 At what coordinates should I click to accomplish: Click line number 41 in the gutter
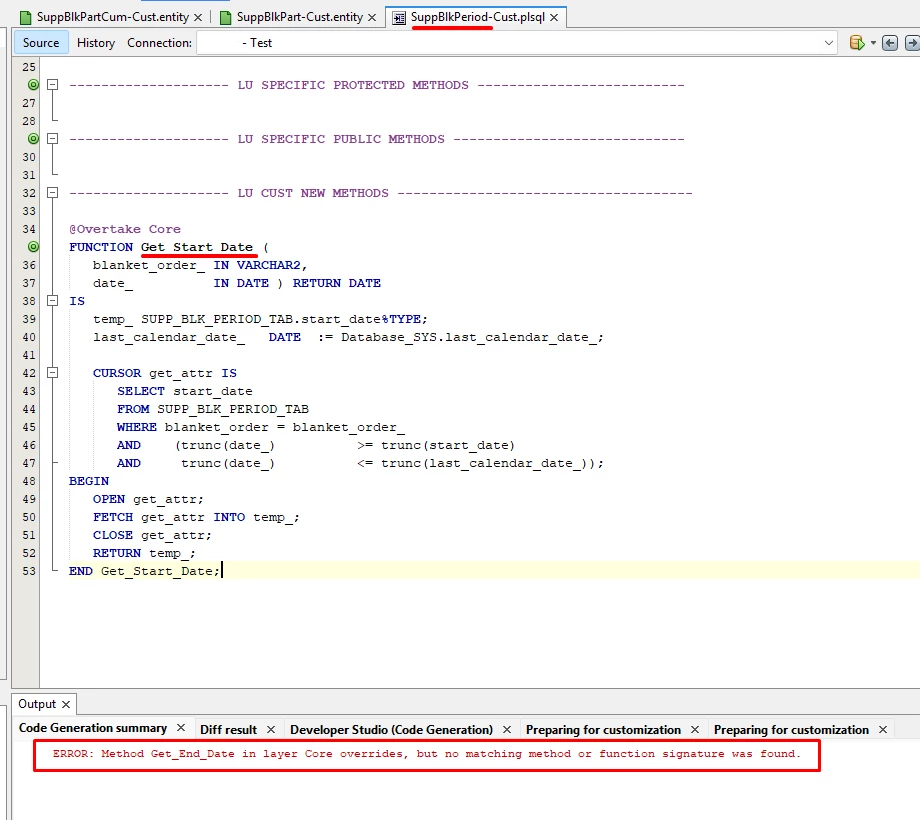point(29,355)
